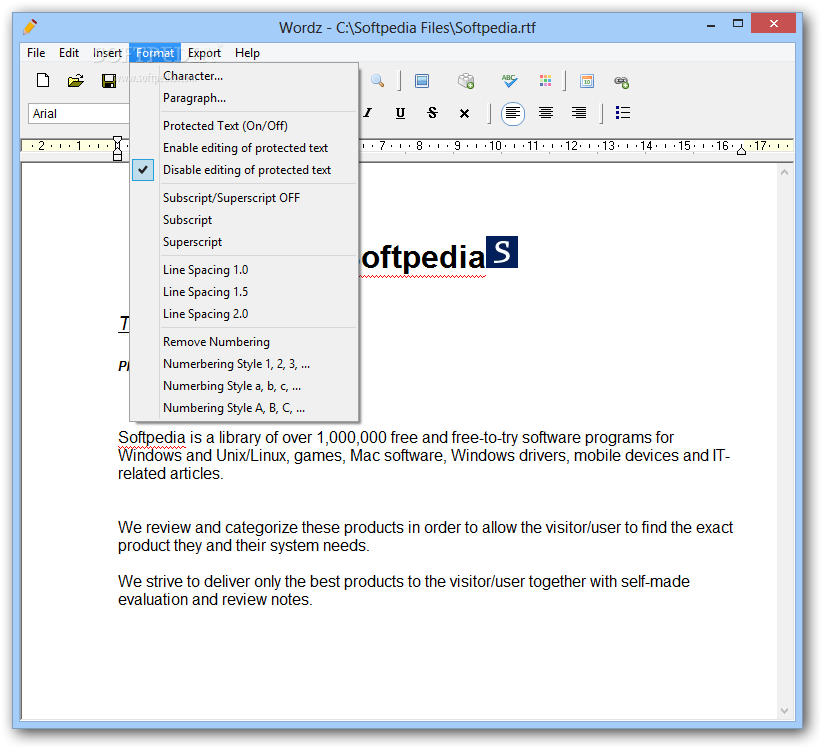Toggle strikethrough formatting
This screenshot has height=749, width=823.
432,113
